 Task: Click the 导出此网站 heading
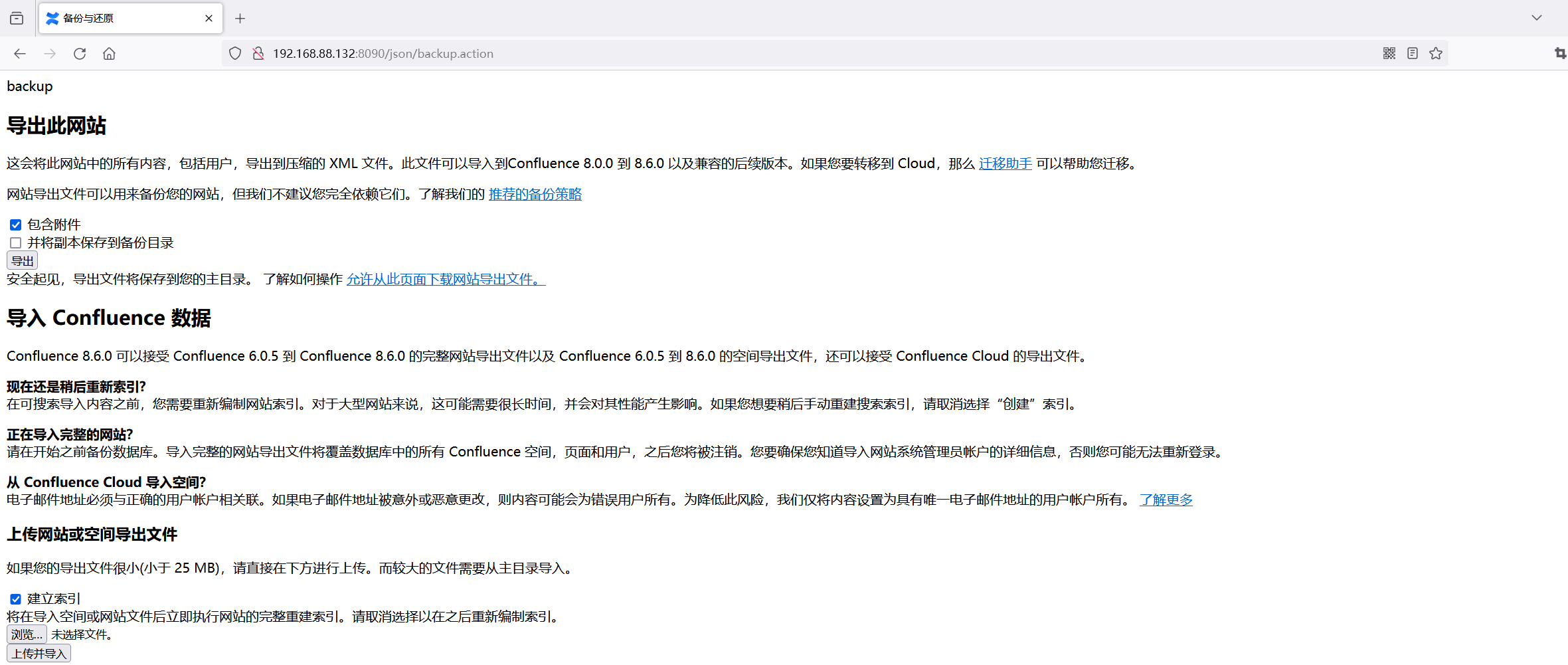click(56, 126)
